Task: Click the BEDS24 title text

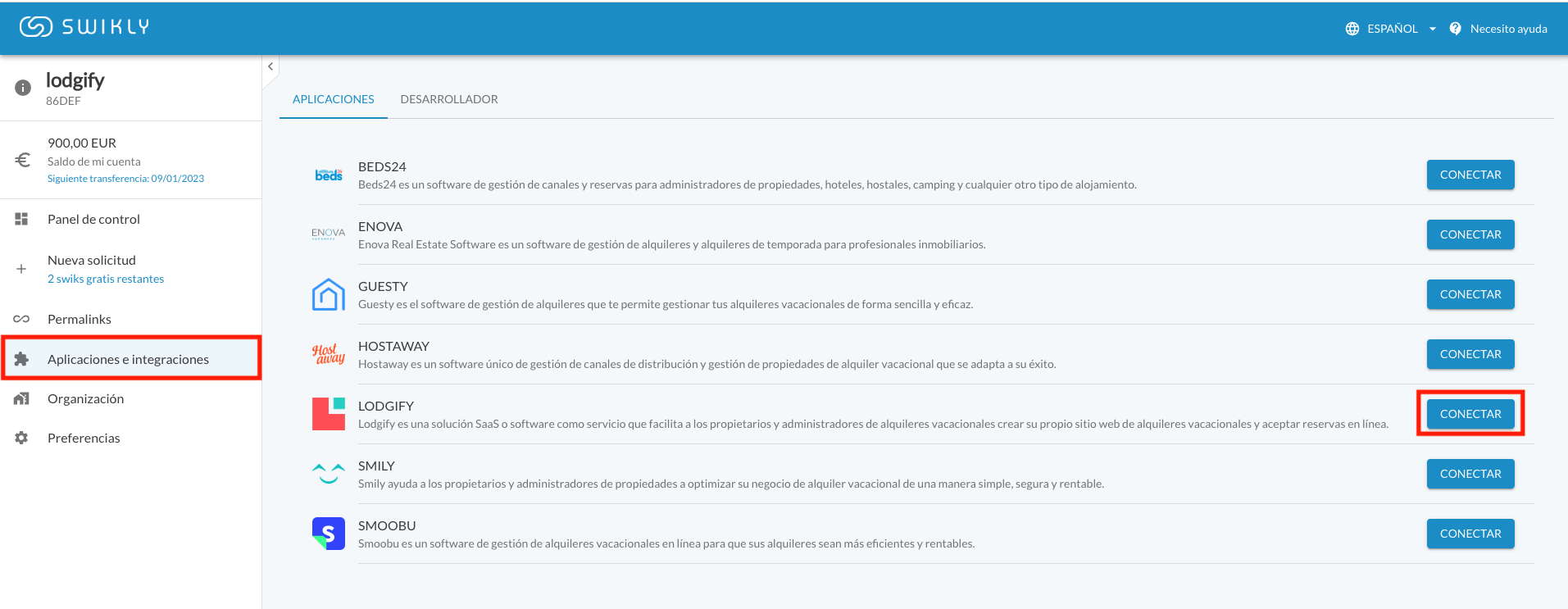Action: click(382, 166)
